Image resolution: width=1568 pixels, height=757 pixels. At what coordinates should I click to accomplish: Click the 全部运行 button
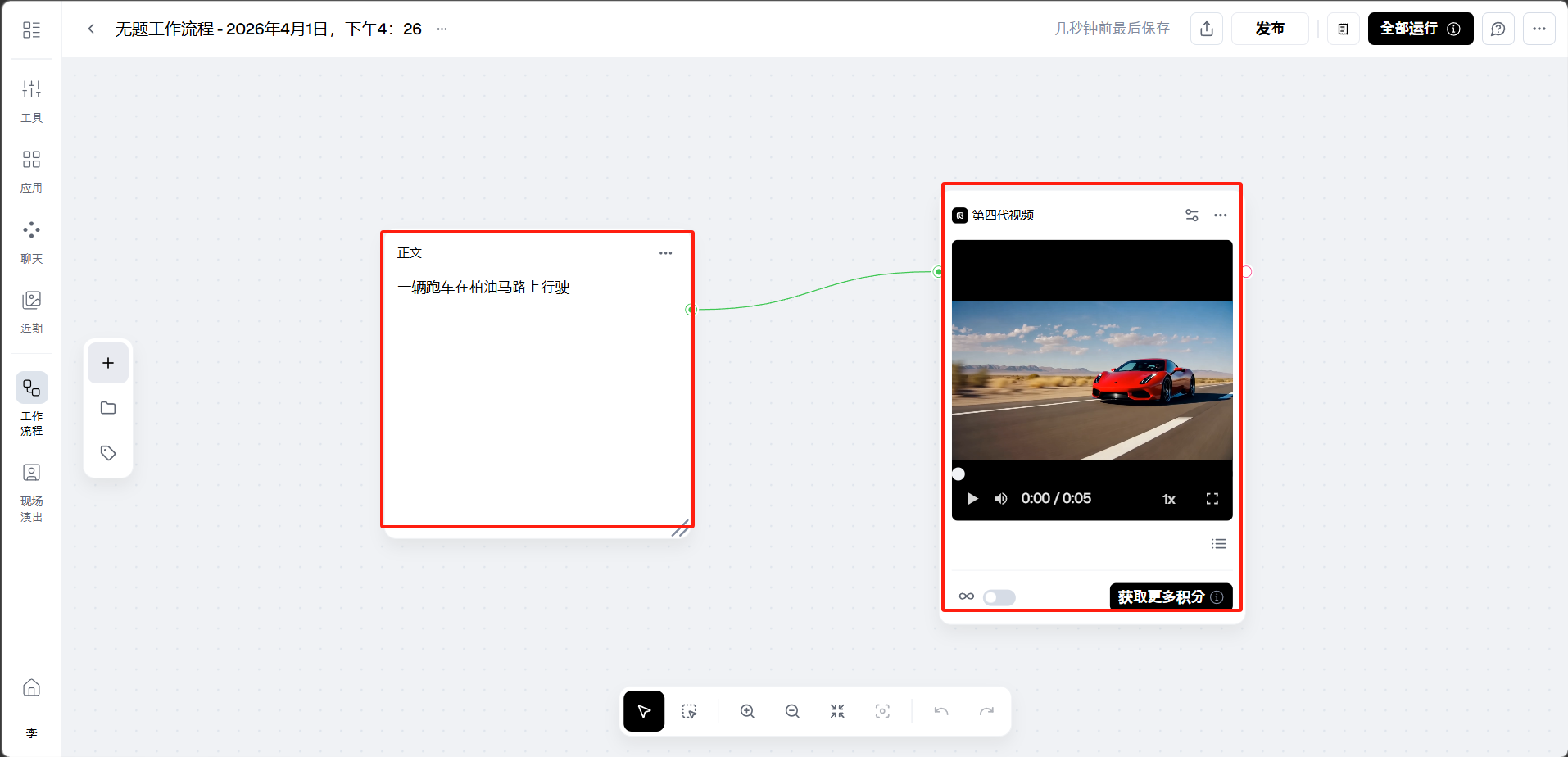[x=1420, y=29]
